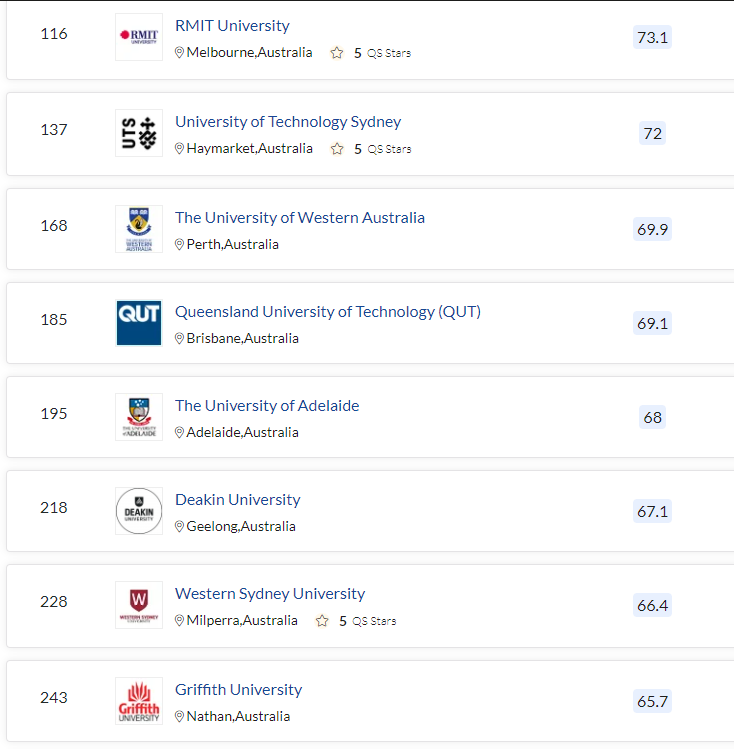Click location pin next to Perth, Australia
The width and height of the screenshot is (734, 749).
(x=180, y=245)
